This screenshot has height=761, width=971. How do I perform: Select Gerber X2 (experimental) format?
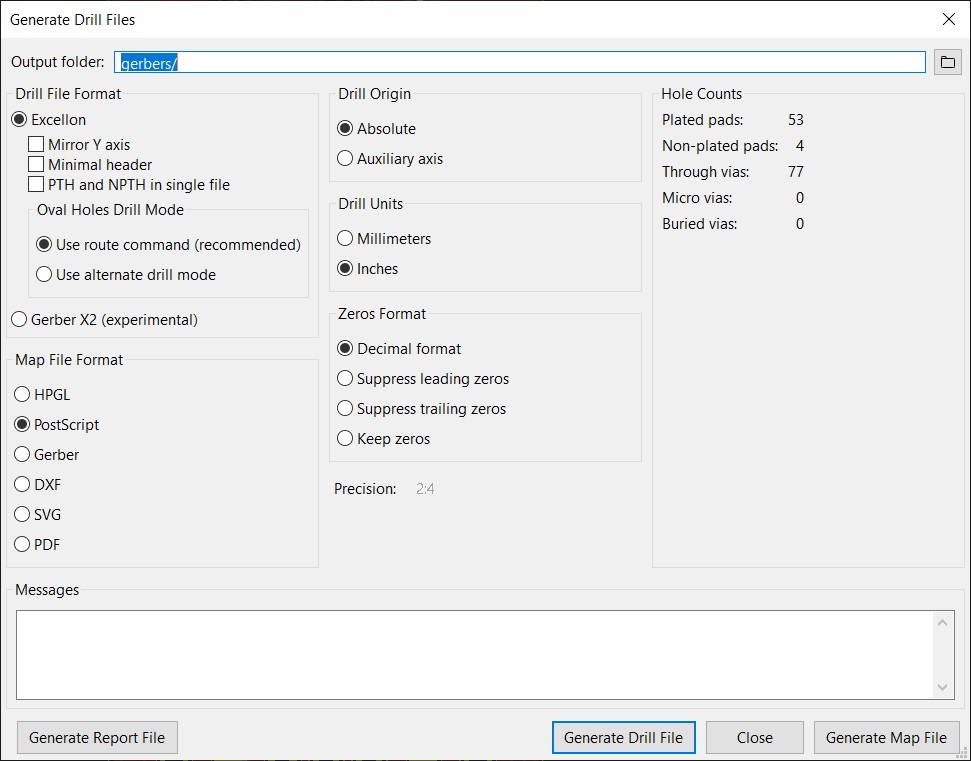click(x=19, y=320)
